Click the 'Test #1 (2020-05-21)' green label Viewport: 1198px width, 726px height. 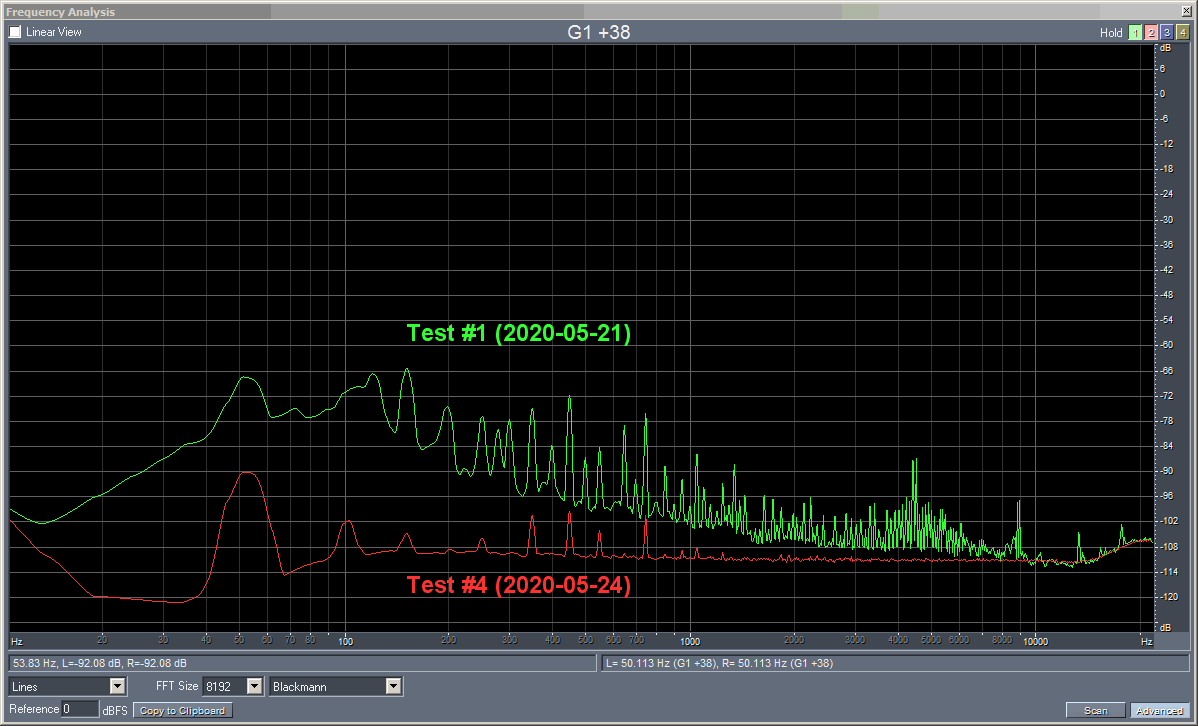tap(519, 333)
